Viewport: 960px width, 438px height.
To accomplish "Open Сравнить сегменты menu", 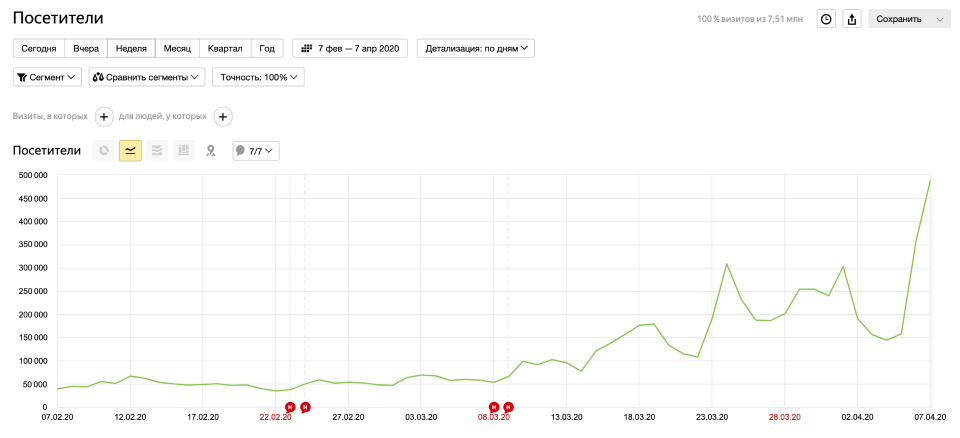I will tap(147, 77).
